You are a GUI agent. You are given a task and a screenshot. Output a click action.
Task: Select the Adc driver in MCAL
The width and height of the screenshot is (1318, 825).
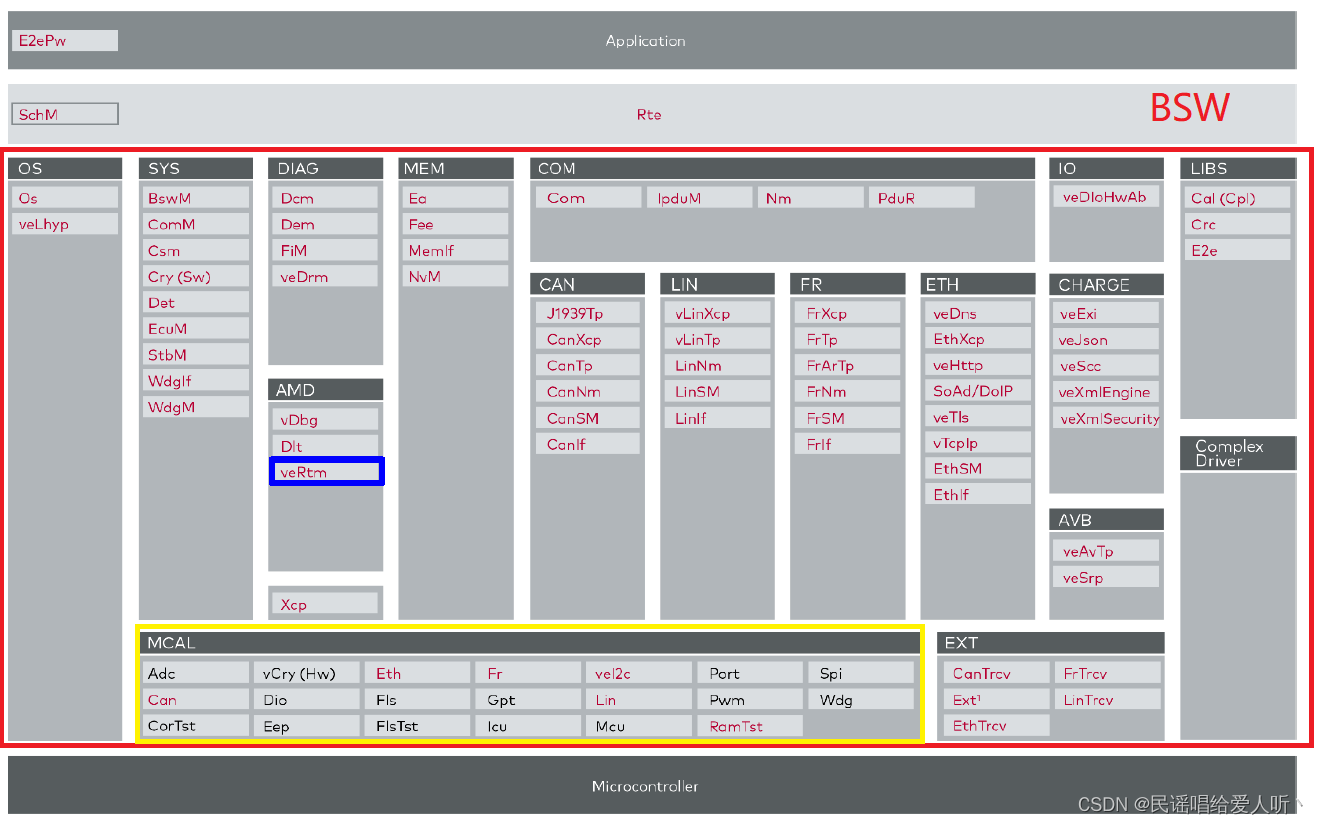(x=195, y=673)
